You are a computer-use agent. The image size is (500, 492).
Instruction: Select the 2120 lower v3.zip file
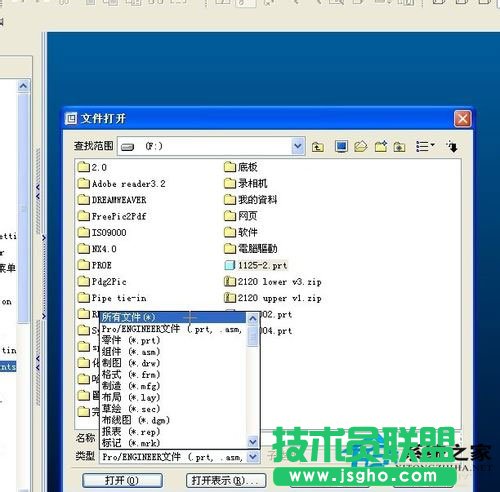coord(273,282)
